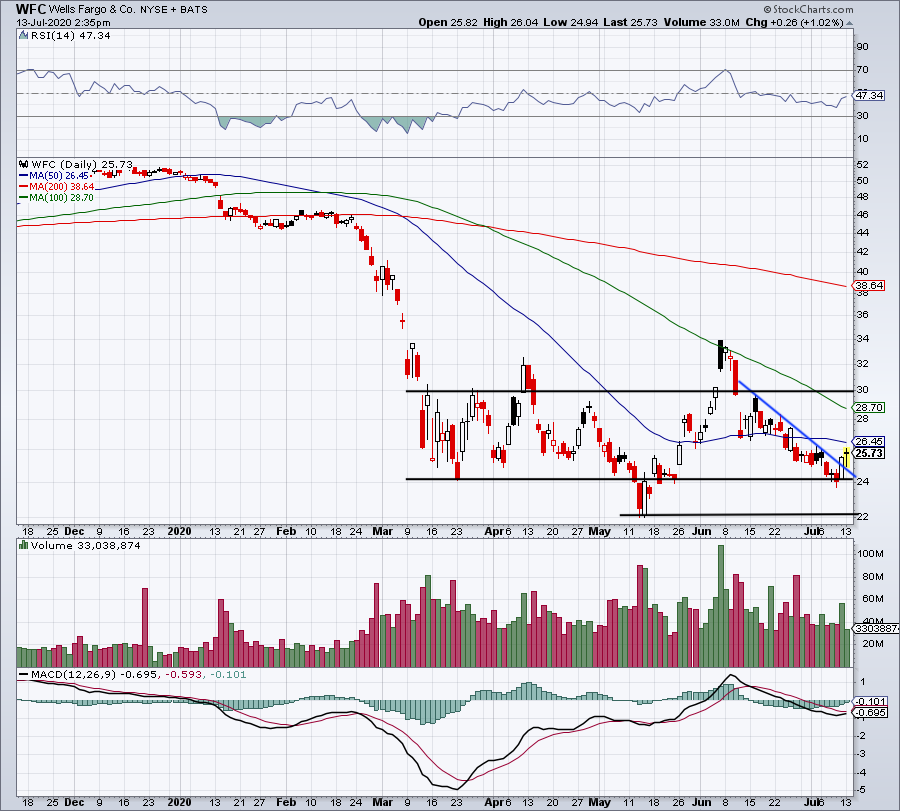Click the 28.70 green price tag on right axis

[x=869, y=408]
